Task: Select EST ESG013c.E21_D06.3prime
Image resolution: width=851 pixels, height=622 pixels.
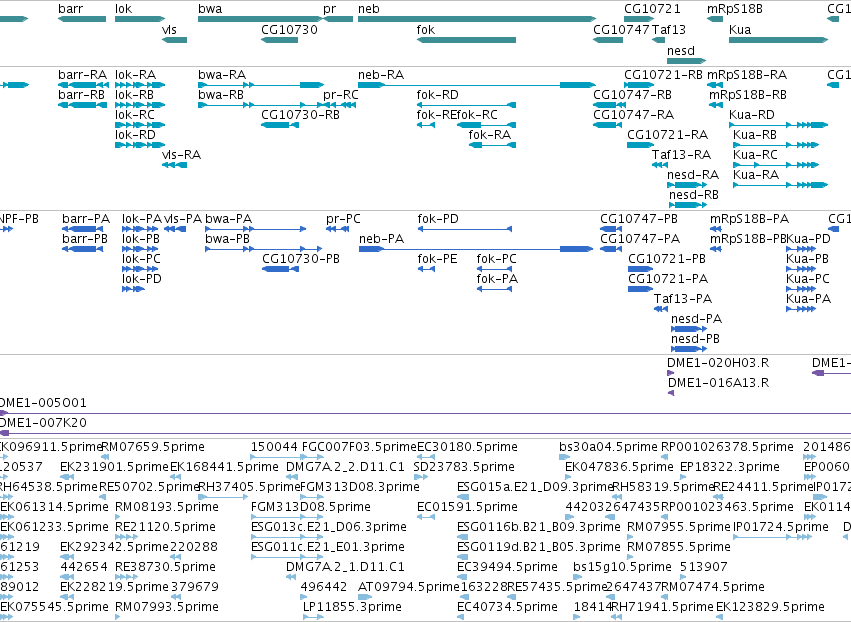Action: coord(329,527)
